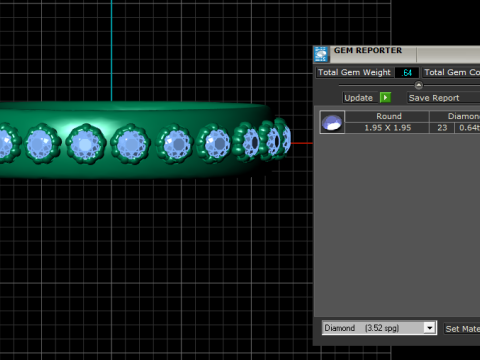The width and height of the screenshot is (480, 360).
Task: Click the green ring band body
Action: [x=133, y=171]
